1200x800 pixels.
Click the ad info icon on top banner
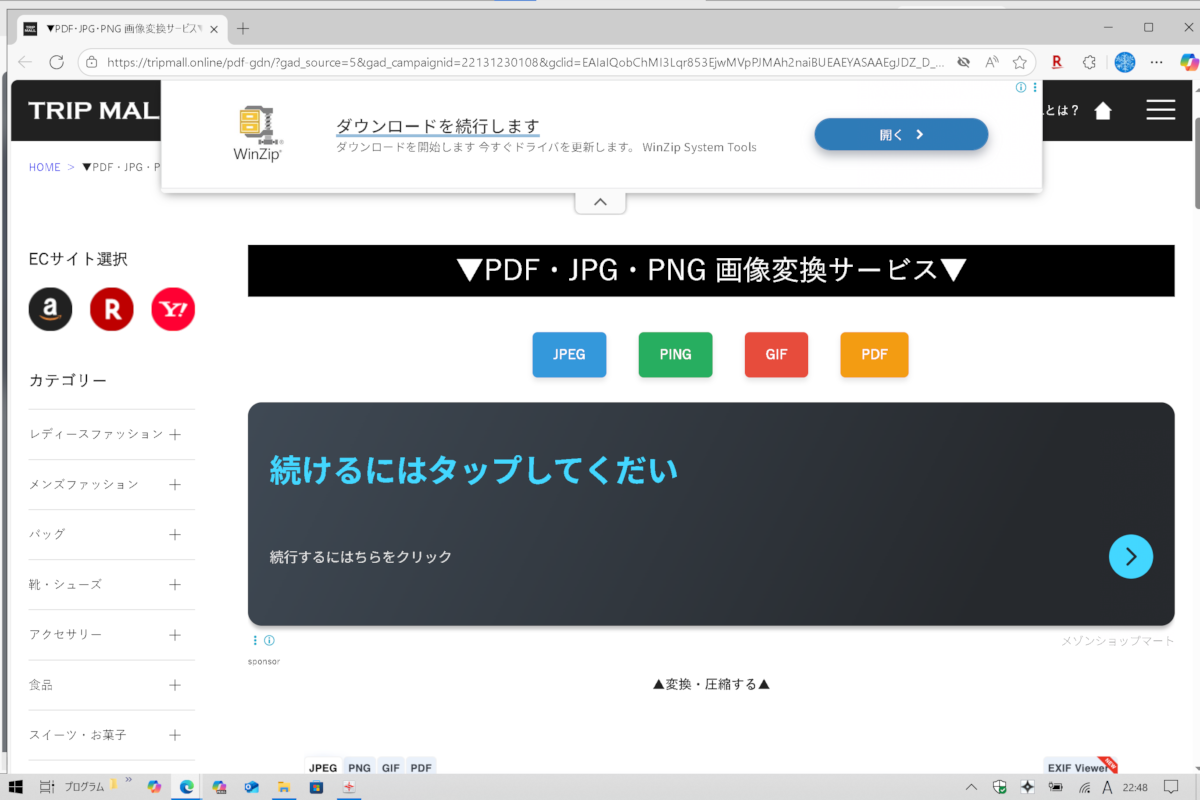coord(1021,88)
